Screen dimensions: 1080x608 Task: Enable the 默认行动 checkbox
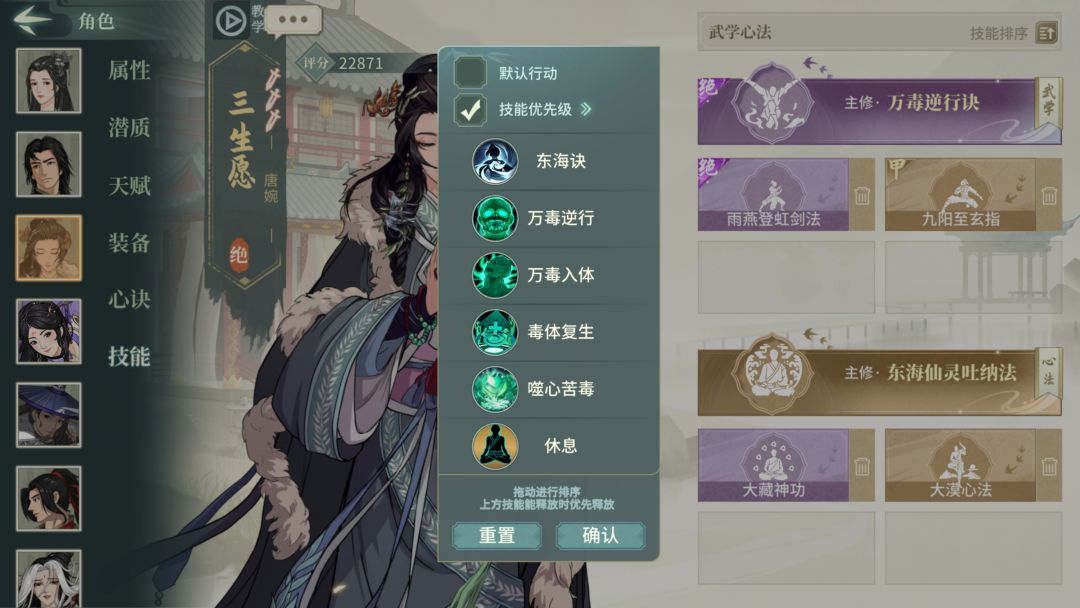470,72
